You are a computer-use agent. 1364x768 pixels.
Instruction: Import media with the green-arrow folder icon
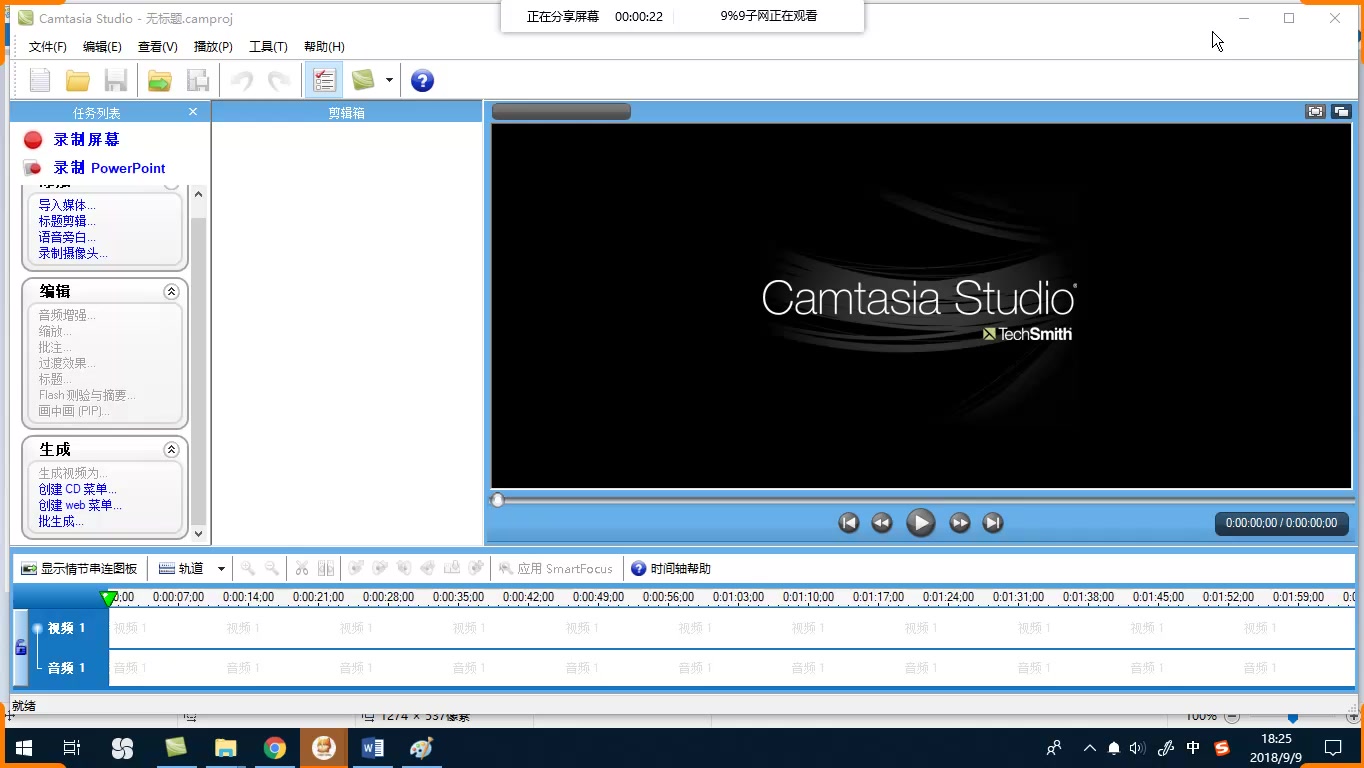pos(159,81)
